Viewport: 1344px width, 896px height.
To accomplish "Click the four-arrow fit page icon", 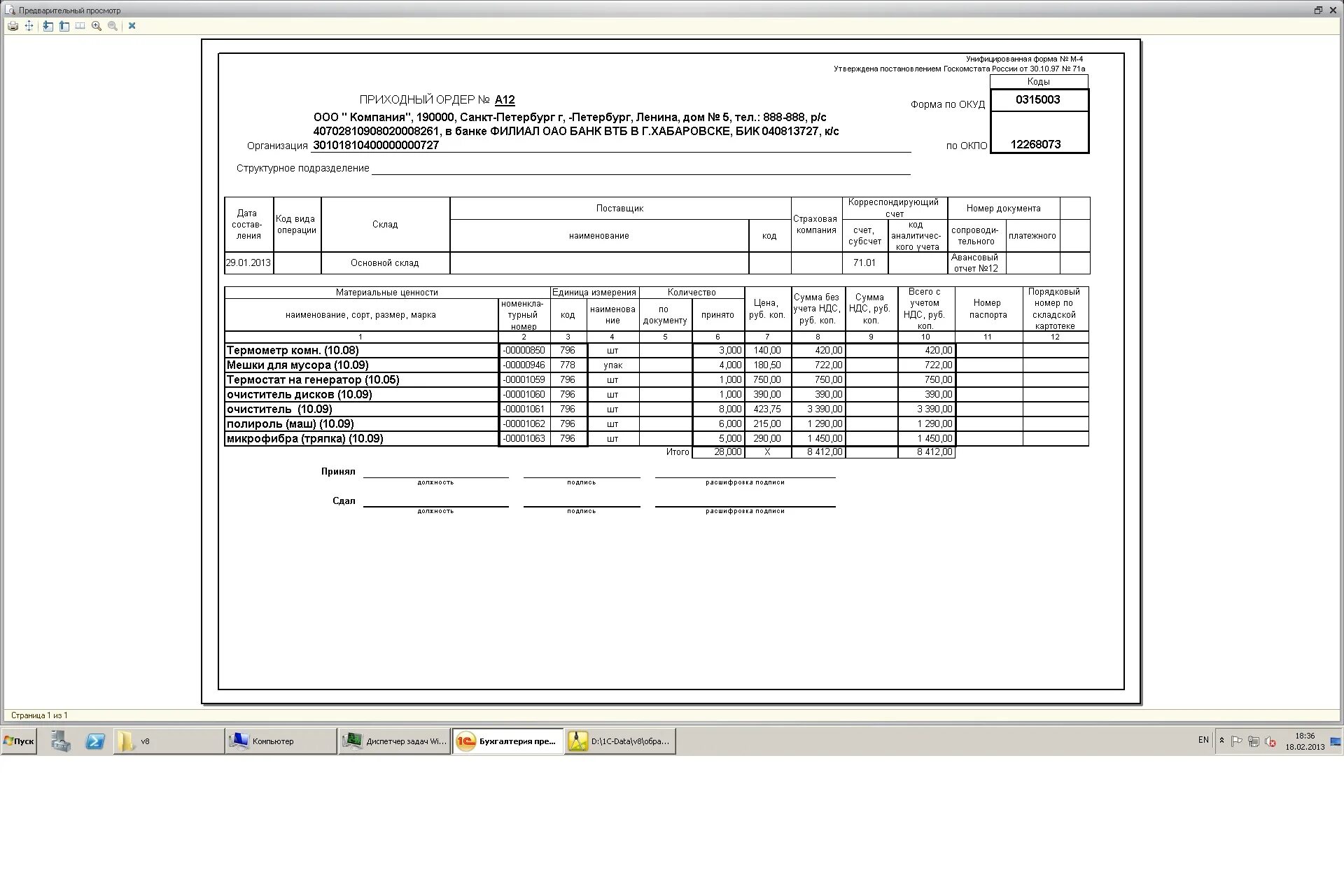I will [29, 26].
